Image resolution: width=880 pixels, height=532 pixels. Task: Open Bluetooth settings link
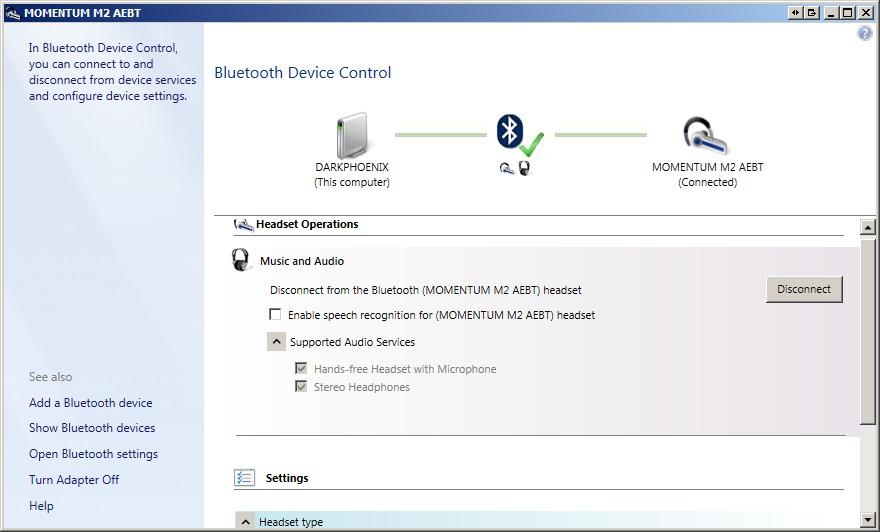(93, 453)
